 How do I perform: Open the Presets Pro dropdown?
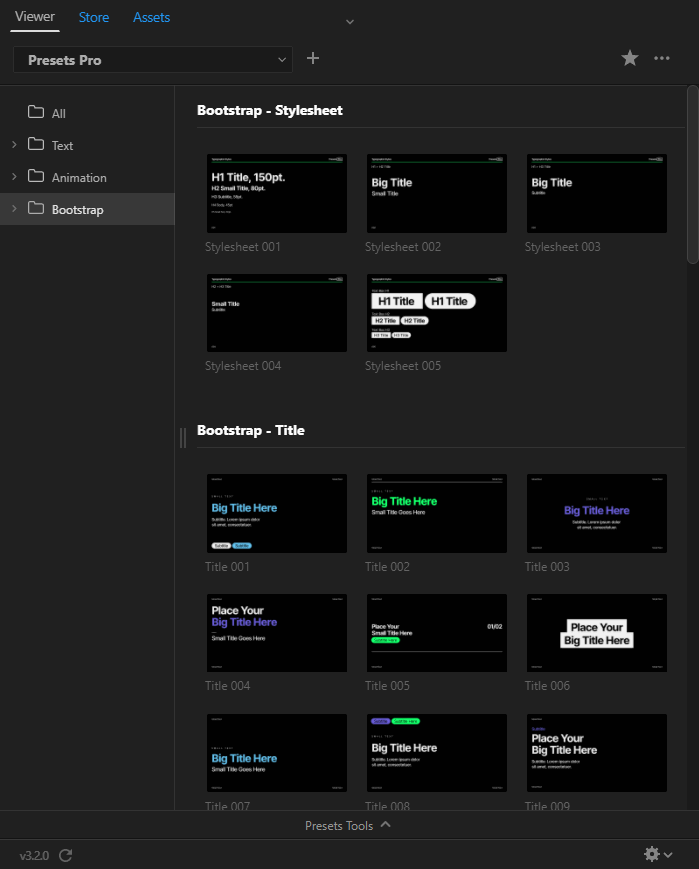tap(153, 60)
